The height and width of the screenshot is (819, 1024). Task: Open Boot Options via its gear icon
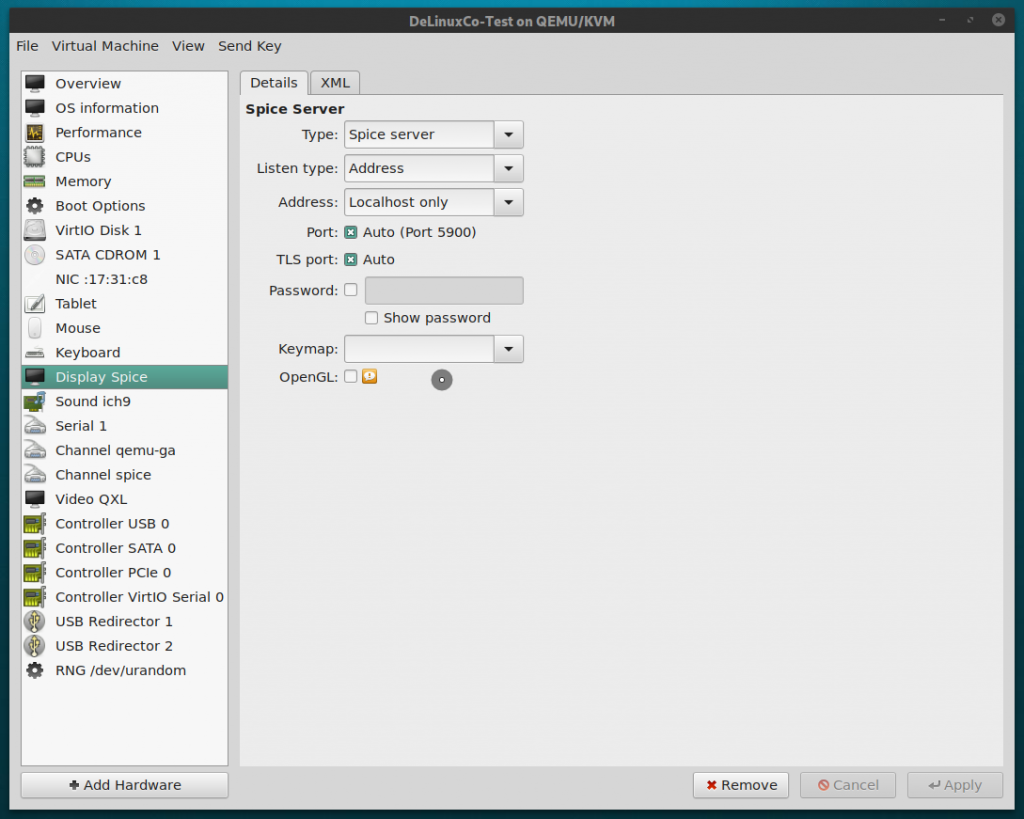(37, 205)
